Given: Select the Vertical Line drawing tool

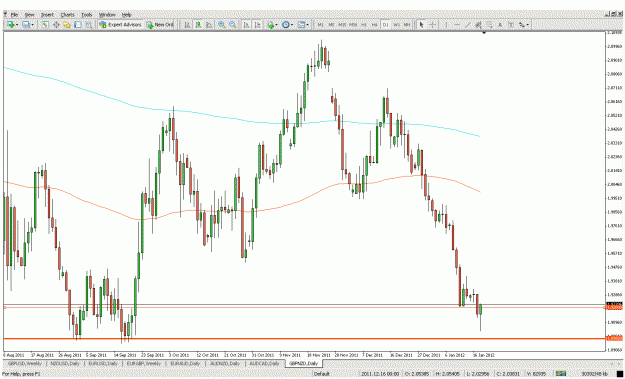Looking at the screenshot, I should (x=446, y=25).
